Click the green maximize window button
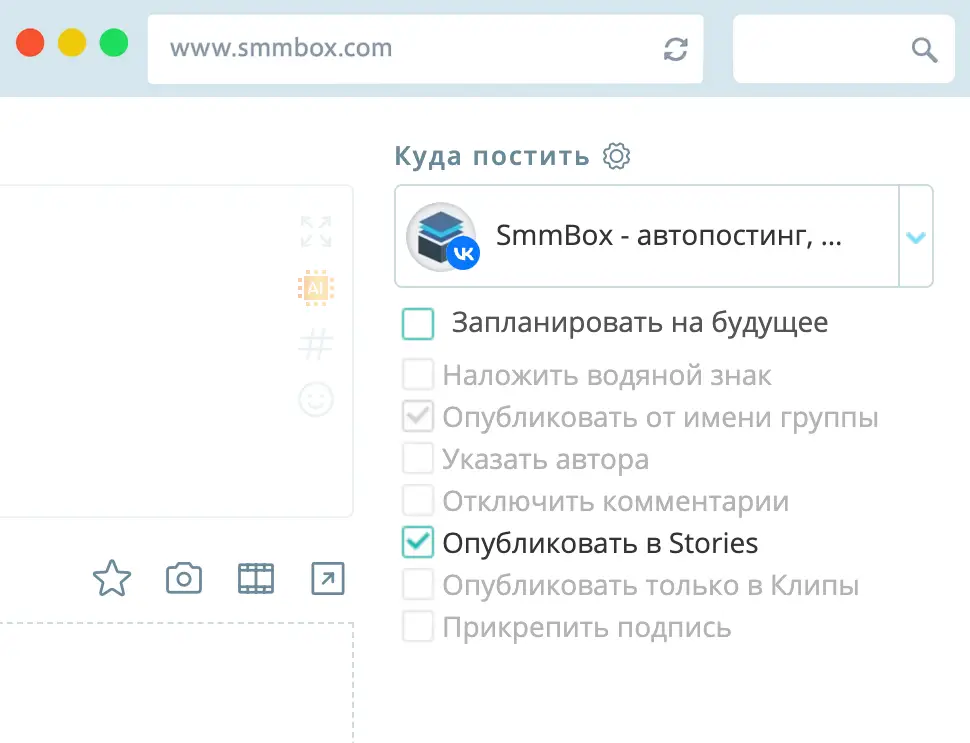 (114, 43)
